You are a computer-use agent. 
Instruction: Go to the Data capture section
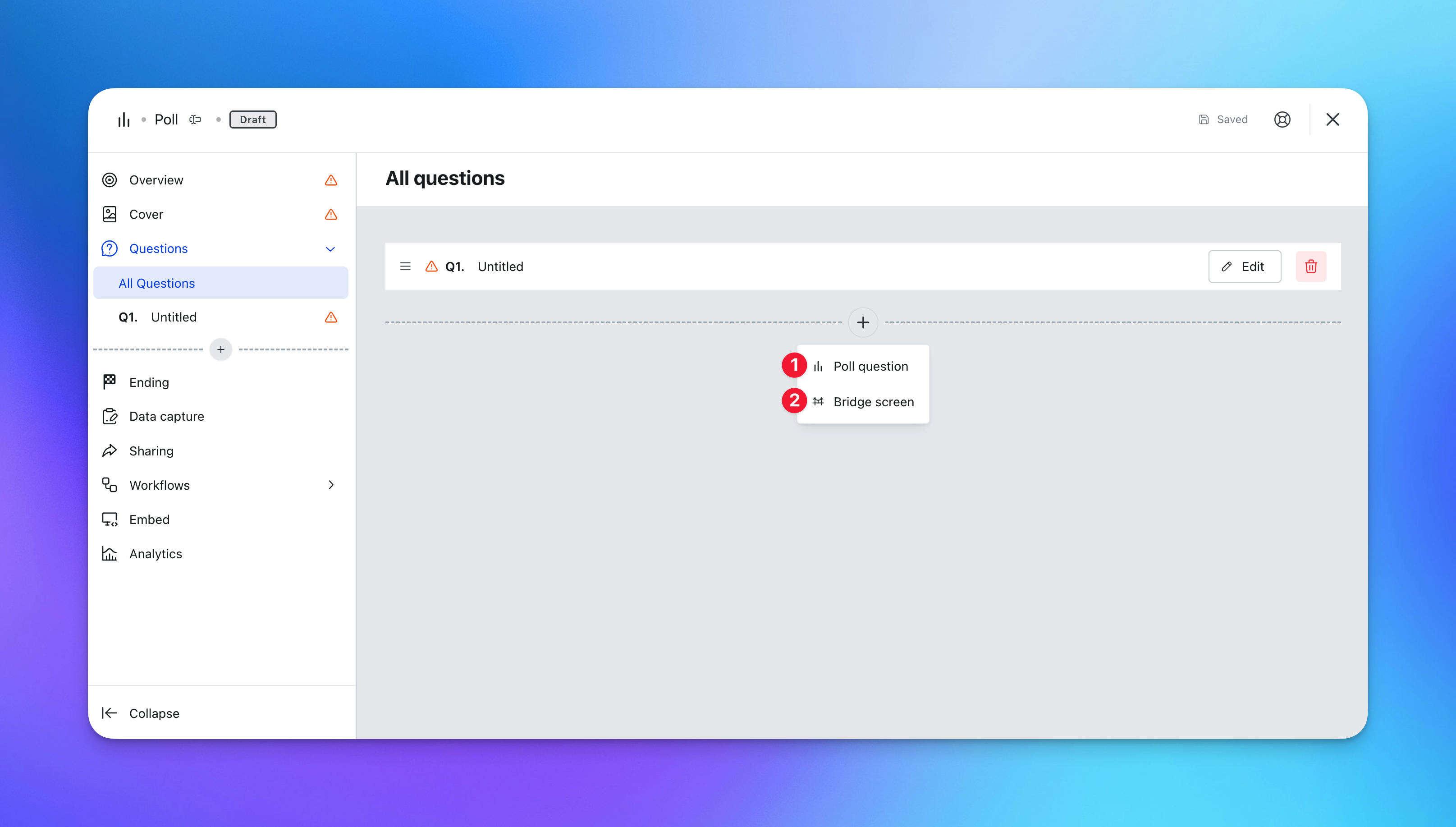(166, 416)
